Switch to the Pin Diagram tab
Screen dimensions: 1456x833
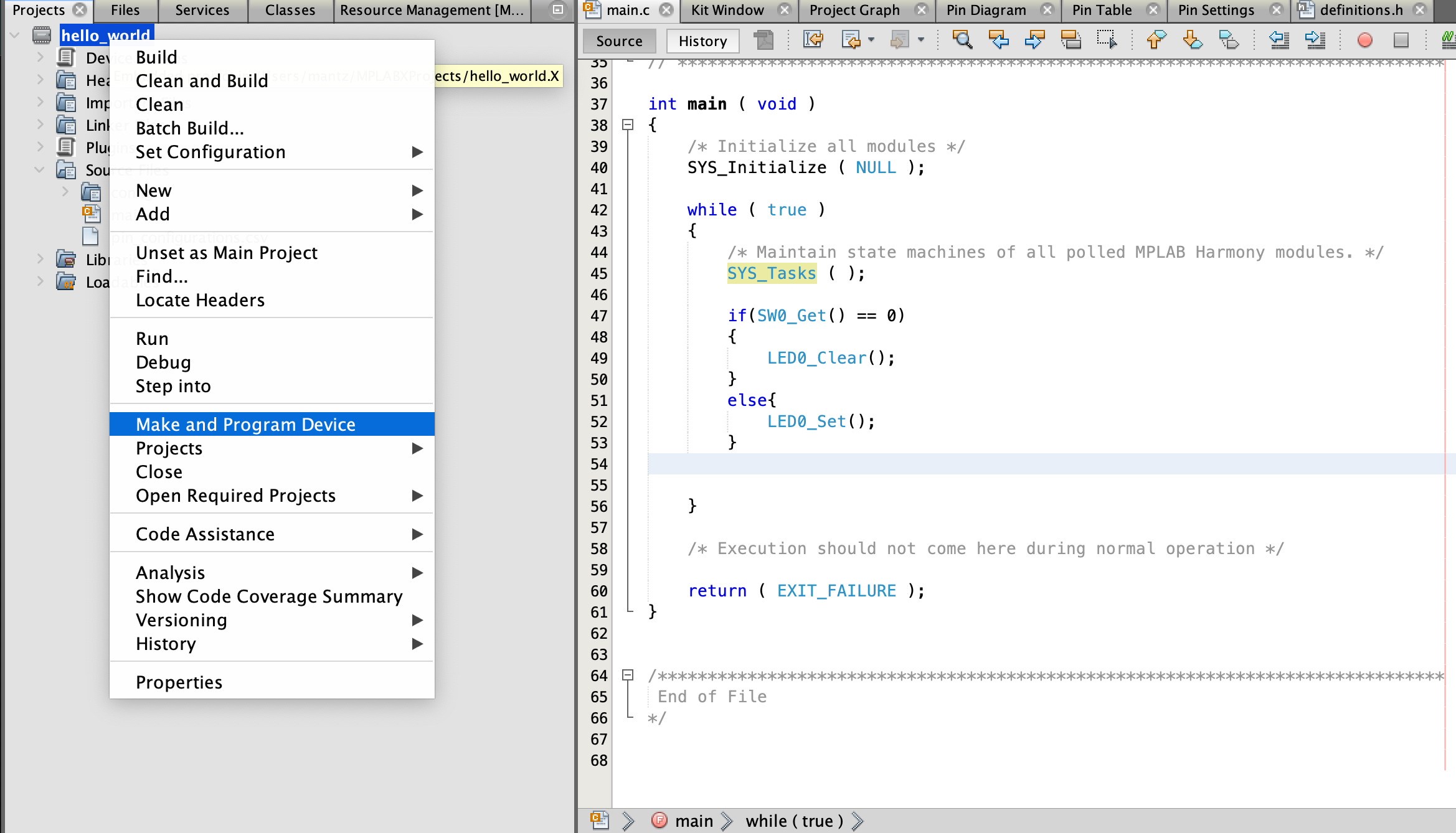(986, 10)
